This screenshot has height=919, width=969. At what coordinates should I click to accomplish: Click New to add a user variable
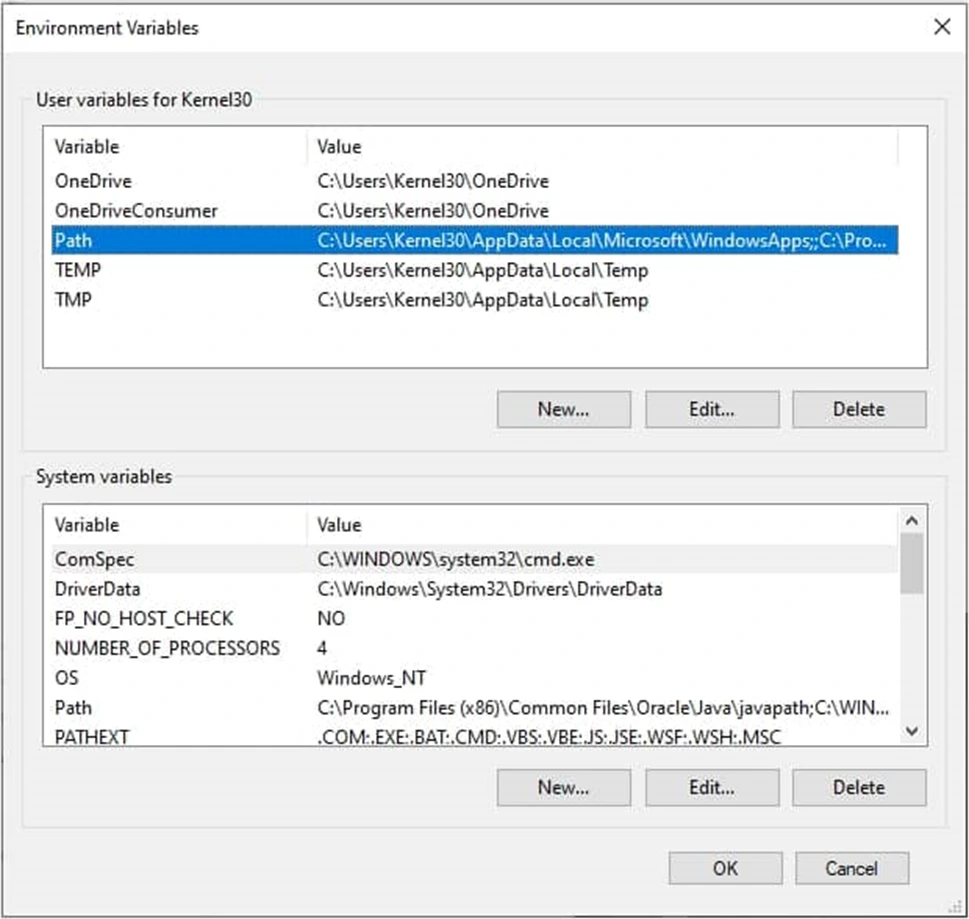pyautogui.click(x=563, y=409)
